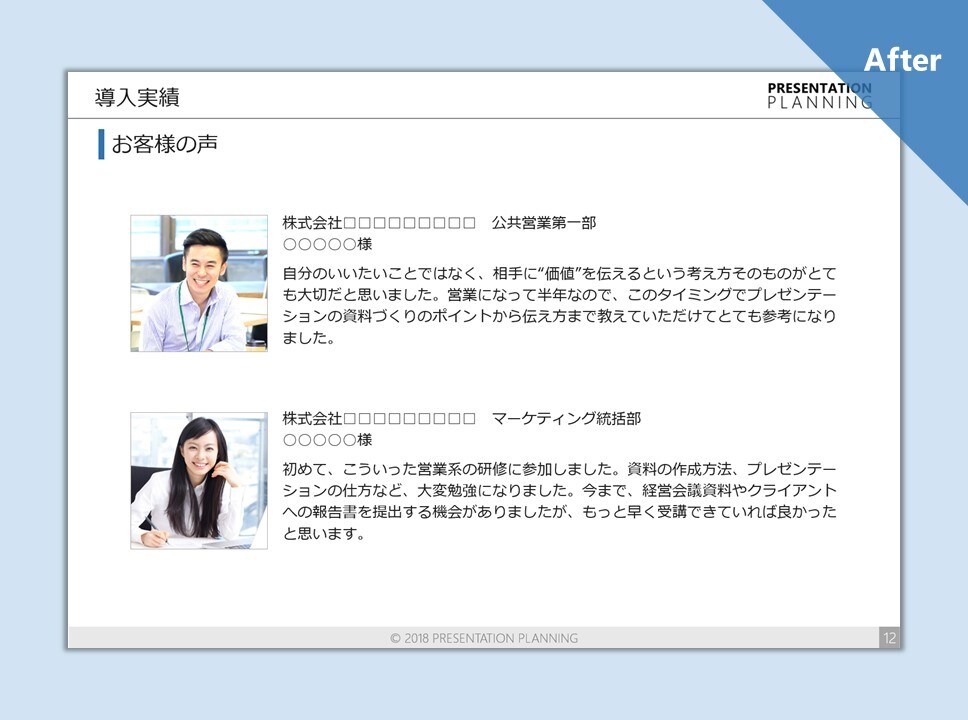Click the slide number 12
The width and height of the screenshot is (968, 720).
click(x=889, y=638)
